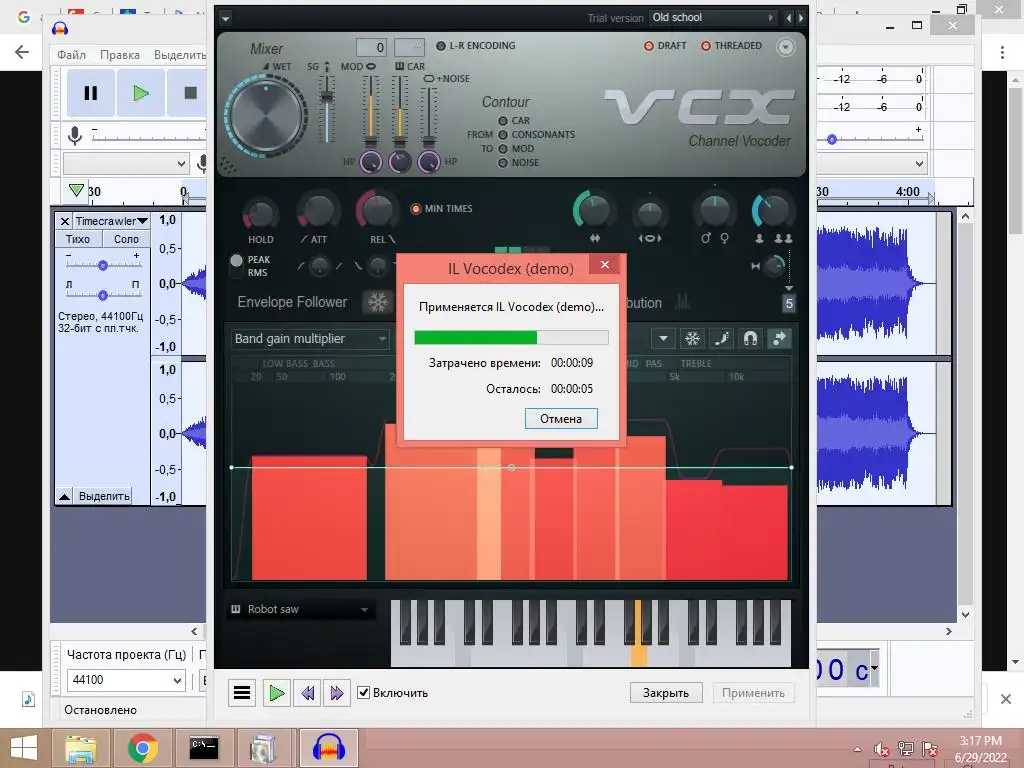The height and width of the screenshot is (768, 1024).
Task: Cancel processing with the Отмена button
Action: coord(561,419)
